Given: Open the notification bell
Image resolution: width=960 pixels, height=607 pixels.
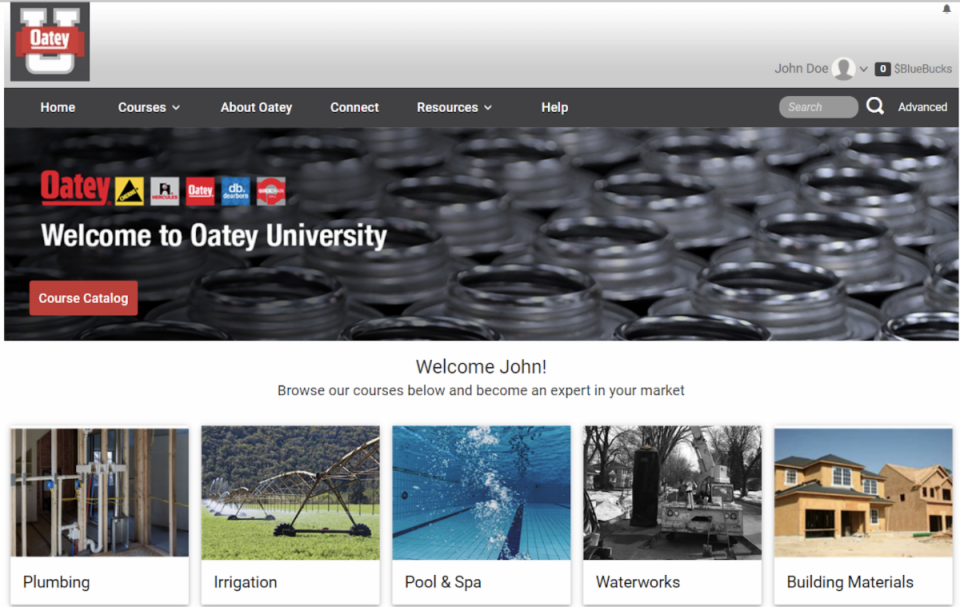Looking at the screenshot, I should click(x=947, y=9).
